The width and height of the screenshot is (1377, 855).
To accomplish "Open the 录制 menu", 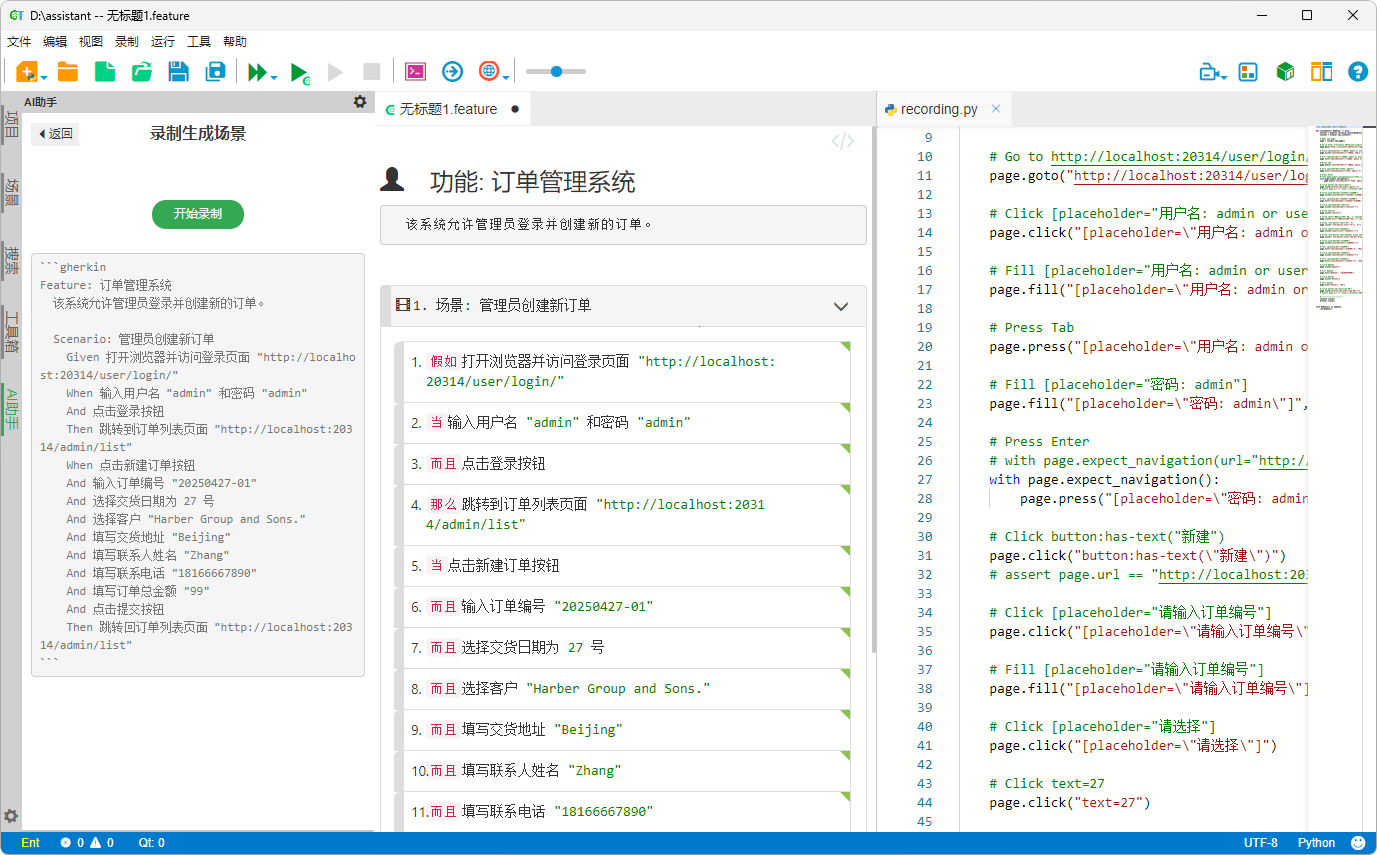I will click(127, 42).
